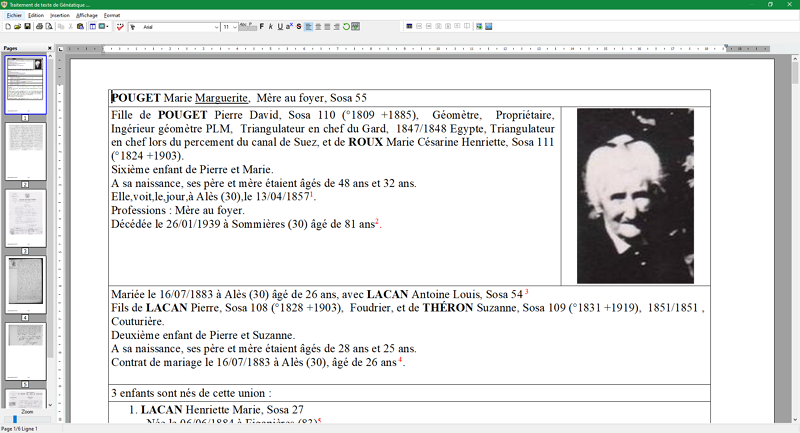Align text right icon
This screenshot has height=433, width=800.
[x=336, y=27]
